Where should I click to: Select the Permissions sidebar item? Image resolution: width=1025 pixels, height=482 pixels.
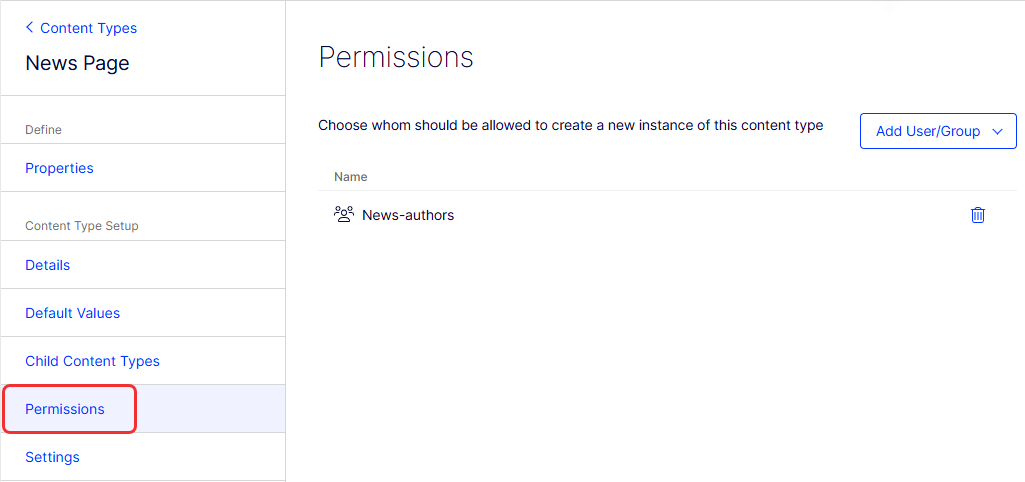tap(65, 409)
